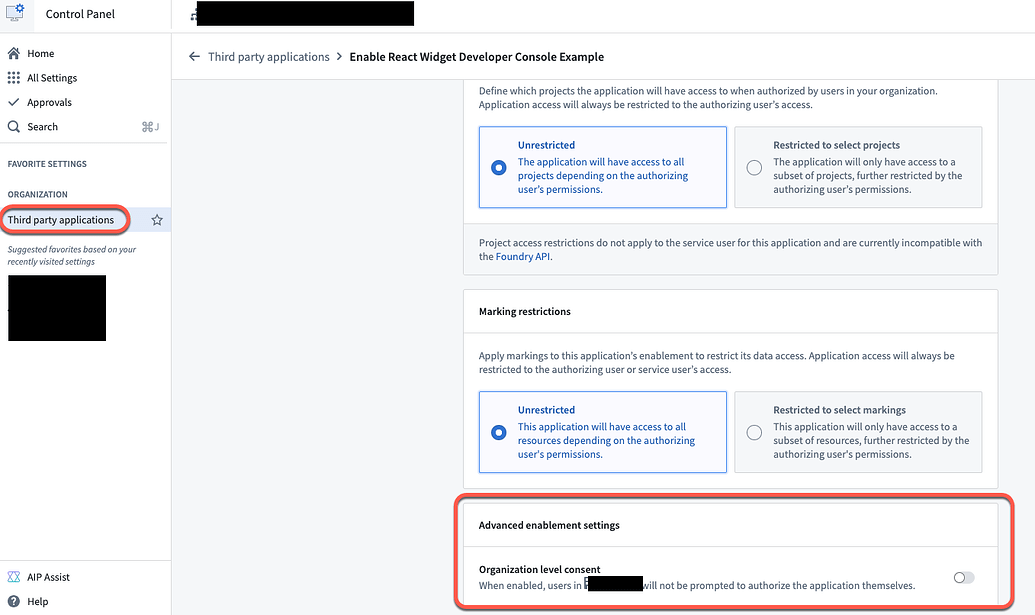Enable the Organization level consent toggle

(962, 577)
